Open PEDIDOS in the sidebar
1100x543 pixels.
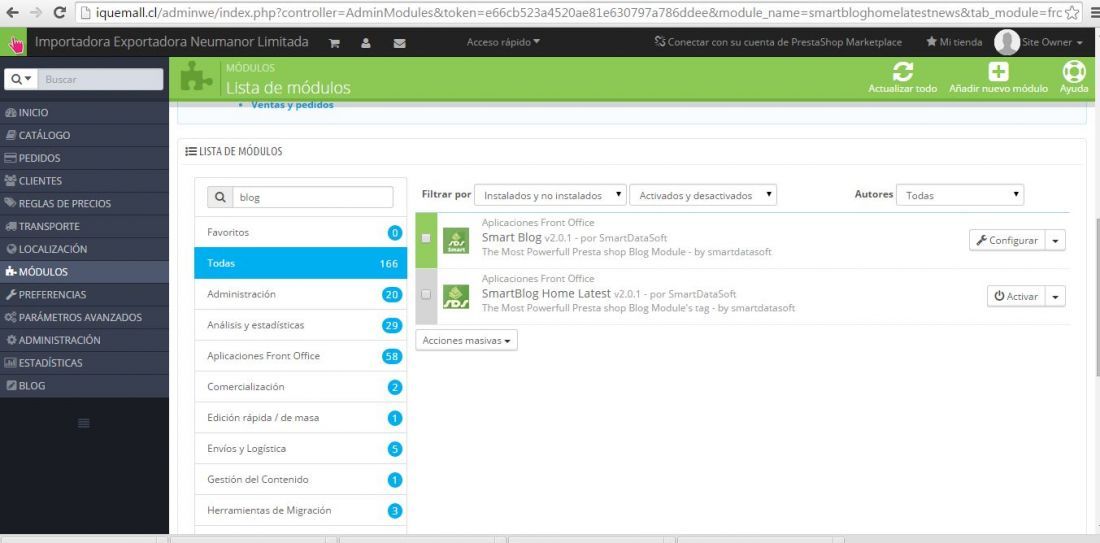[84, 158]
